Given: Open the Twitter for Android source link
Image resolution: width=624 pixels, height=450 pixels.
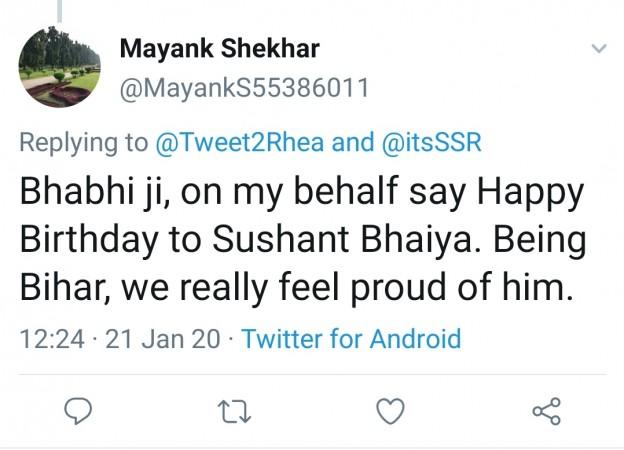Looking at the screenshot, I should tap(351, 339).
